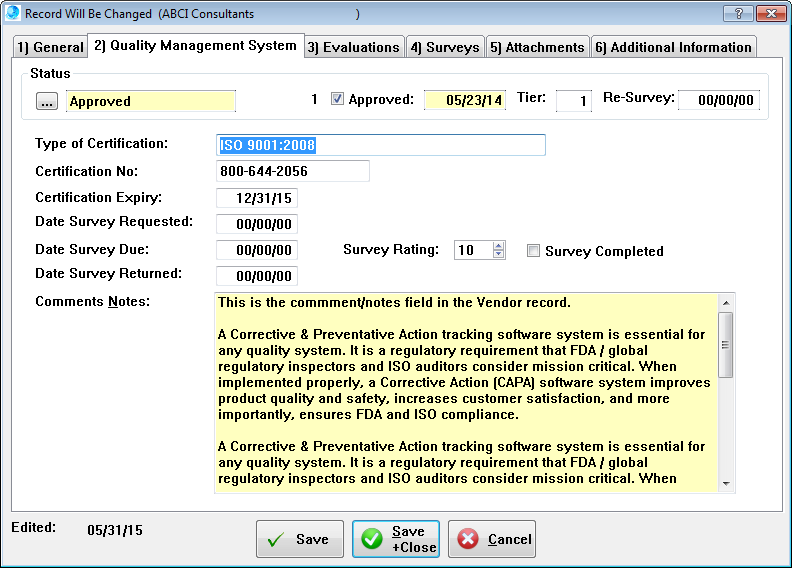Click the help question mark button
The height and width of the screenshot is (568, 792).
pos(738,13)
